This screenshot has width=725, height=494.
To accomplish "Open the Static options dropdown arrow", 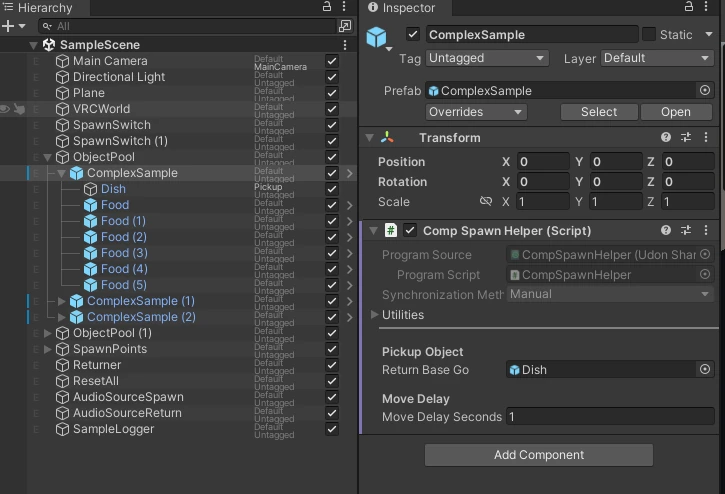I will pos(708,34).
